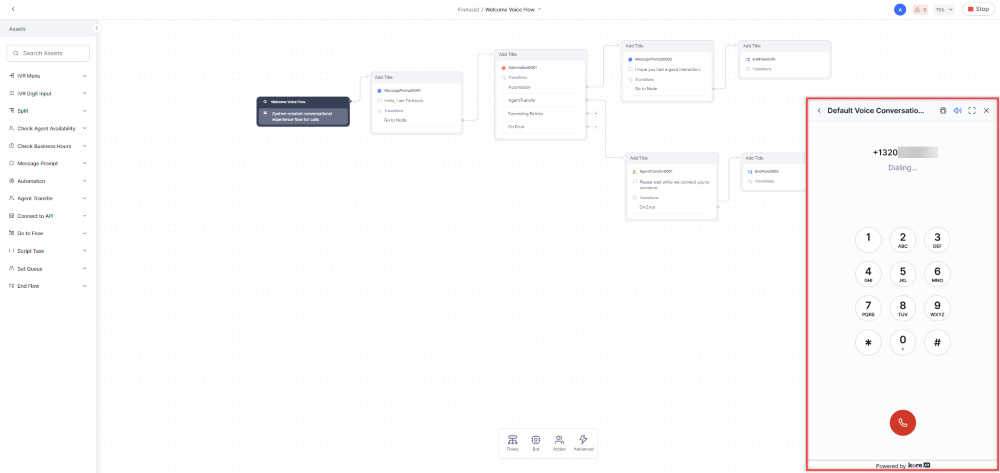1000x473 pixels.
Task: Open the Action icon in bottom toolbar
Action: tap(559, 443)
